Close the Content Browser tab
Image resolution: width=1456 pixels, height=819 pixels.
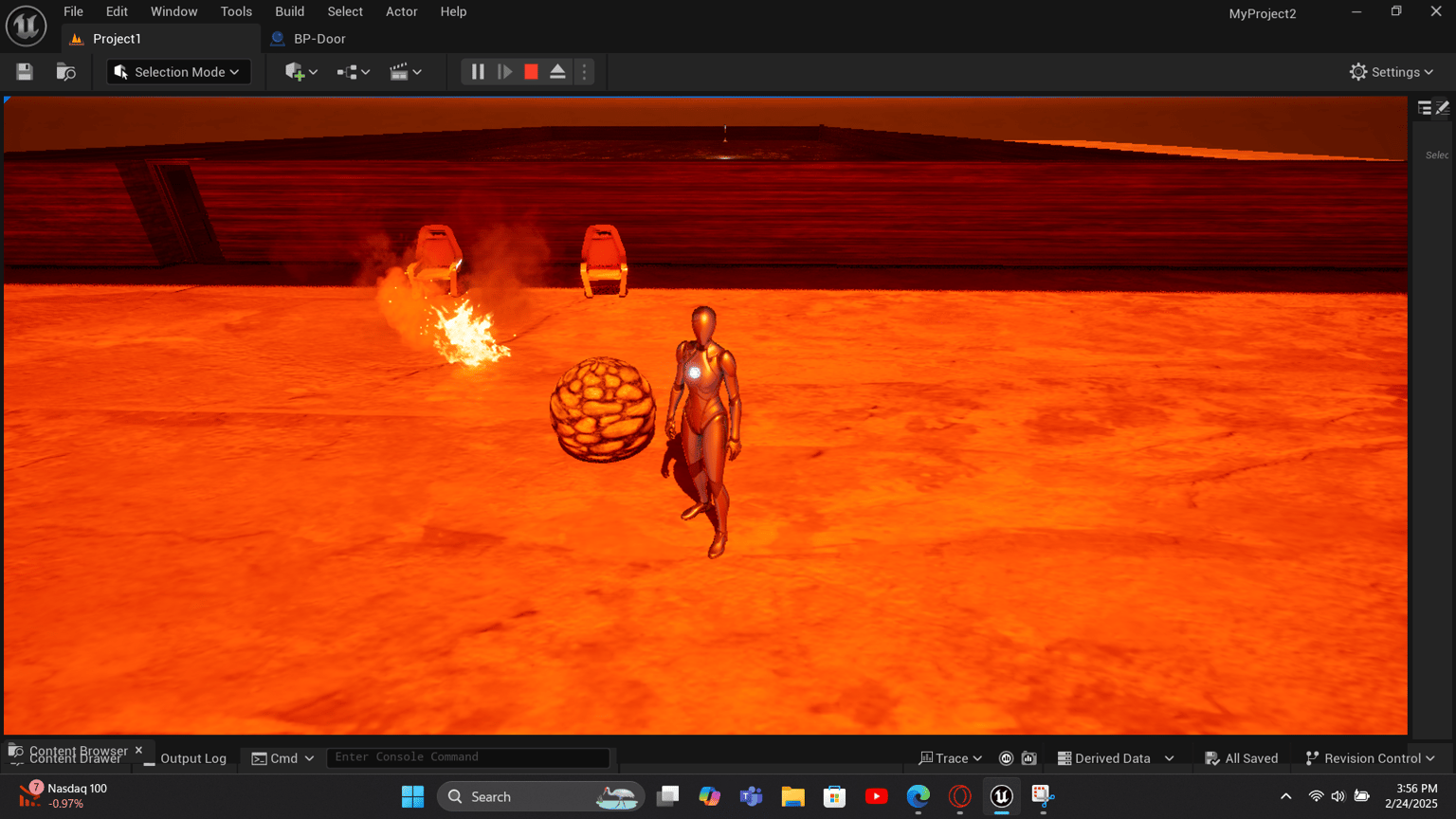point(138,750)
